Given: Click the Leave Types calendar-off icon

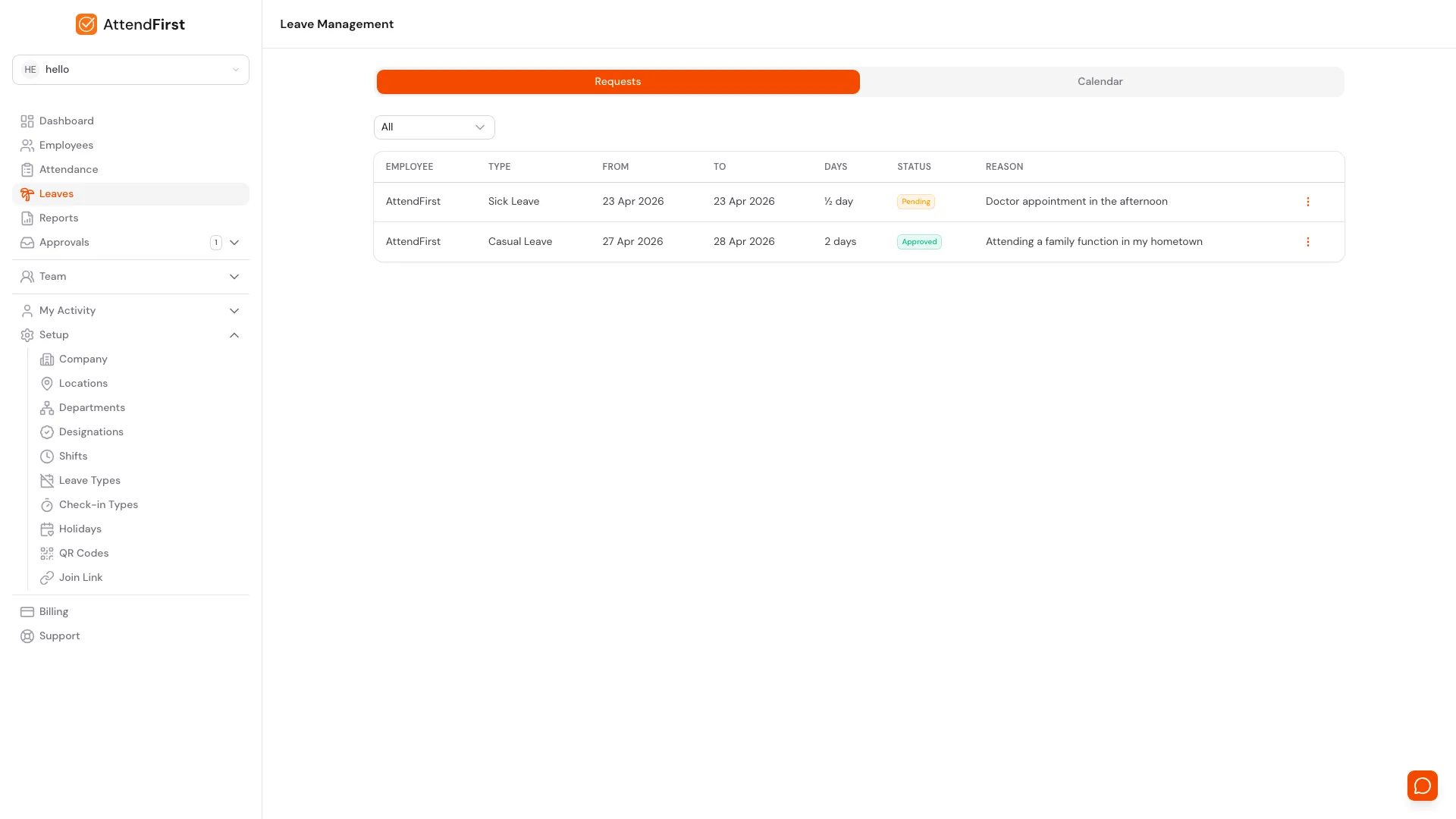Looking at the screenshot, I should [47, 481].
